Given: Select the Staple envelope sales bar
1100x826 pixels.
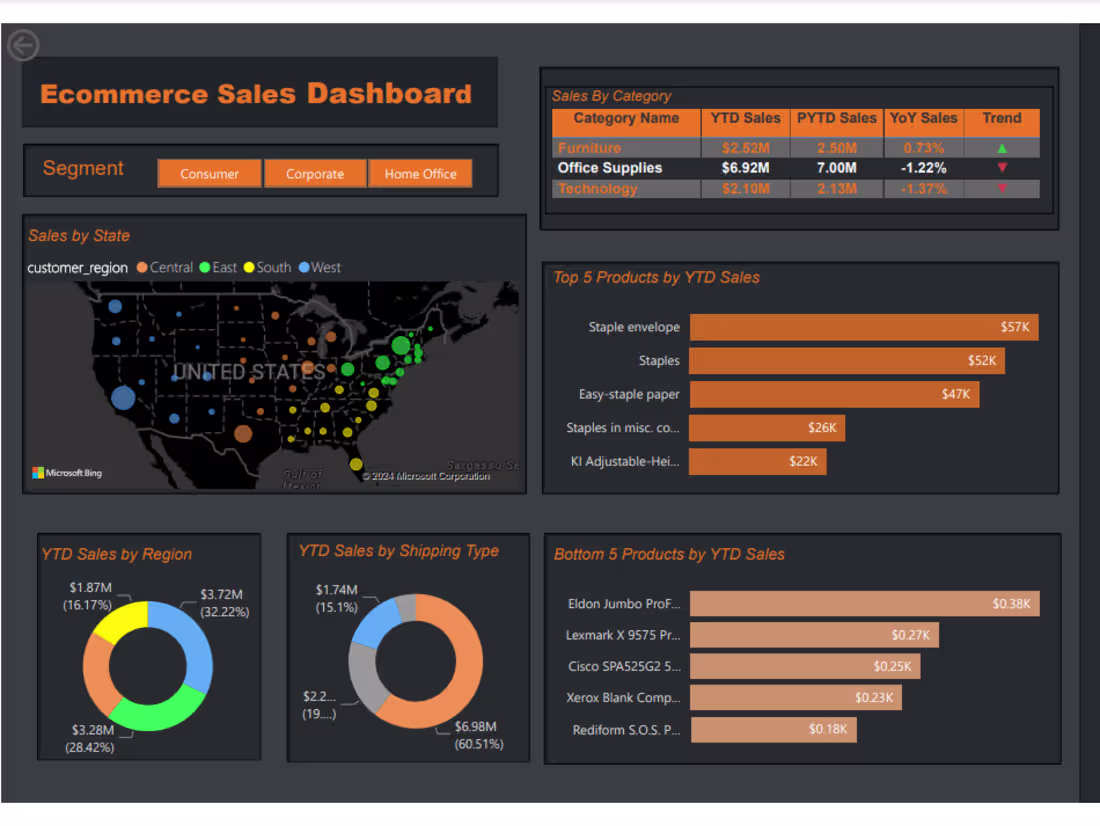Looking at the screenshot, I should pyautogui.click(x=862, y=327).
